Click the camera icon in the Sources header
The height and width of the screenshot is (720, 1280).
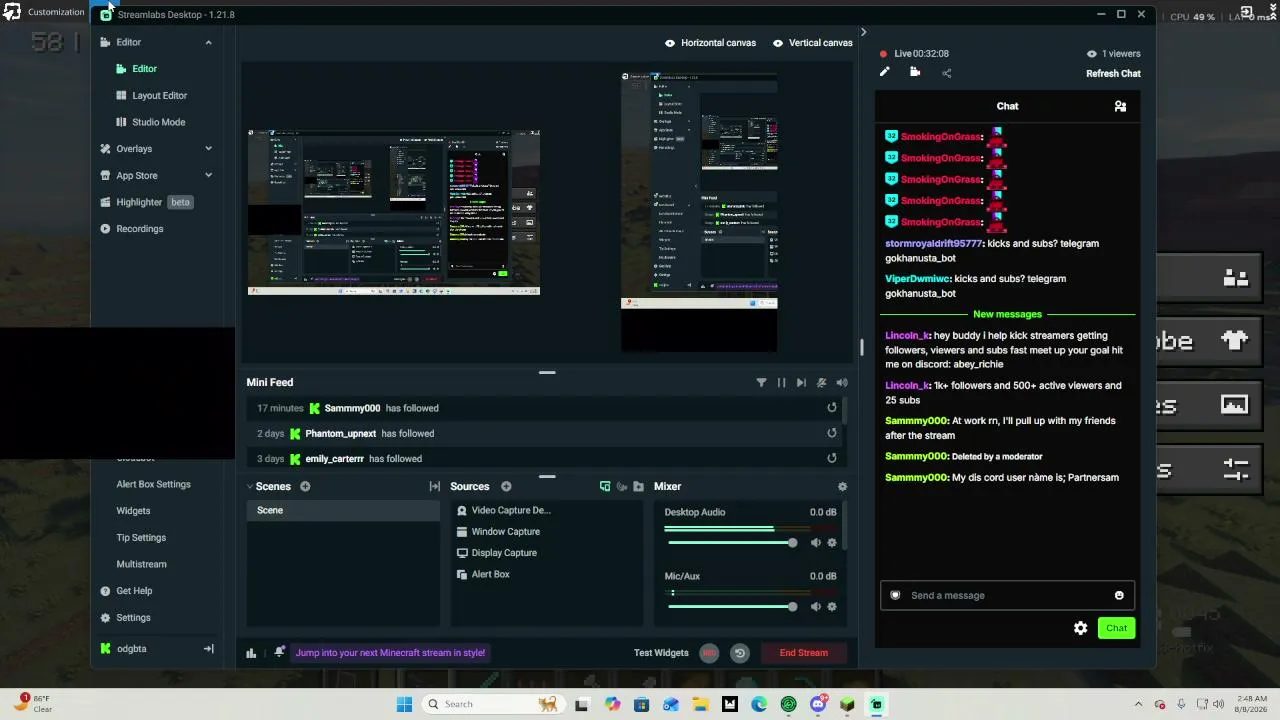[x=622, y=487]
